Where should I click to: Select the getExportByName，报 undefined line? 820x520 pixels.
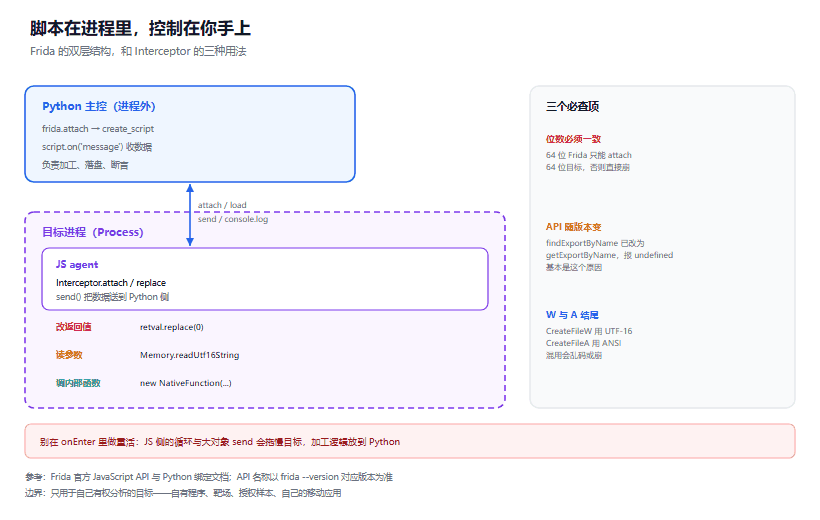[x=609, y=255]
